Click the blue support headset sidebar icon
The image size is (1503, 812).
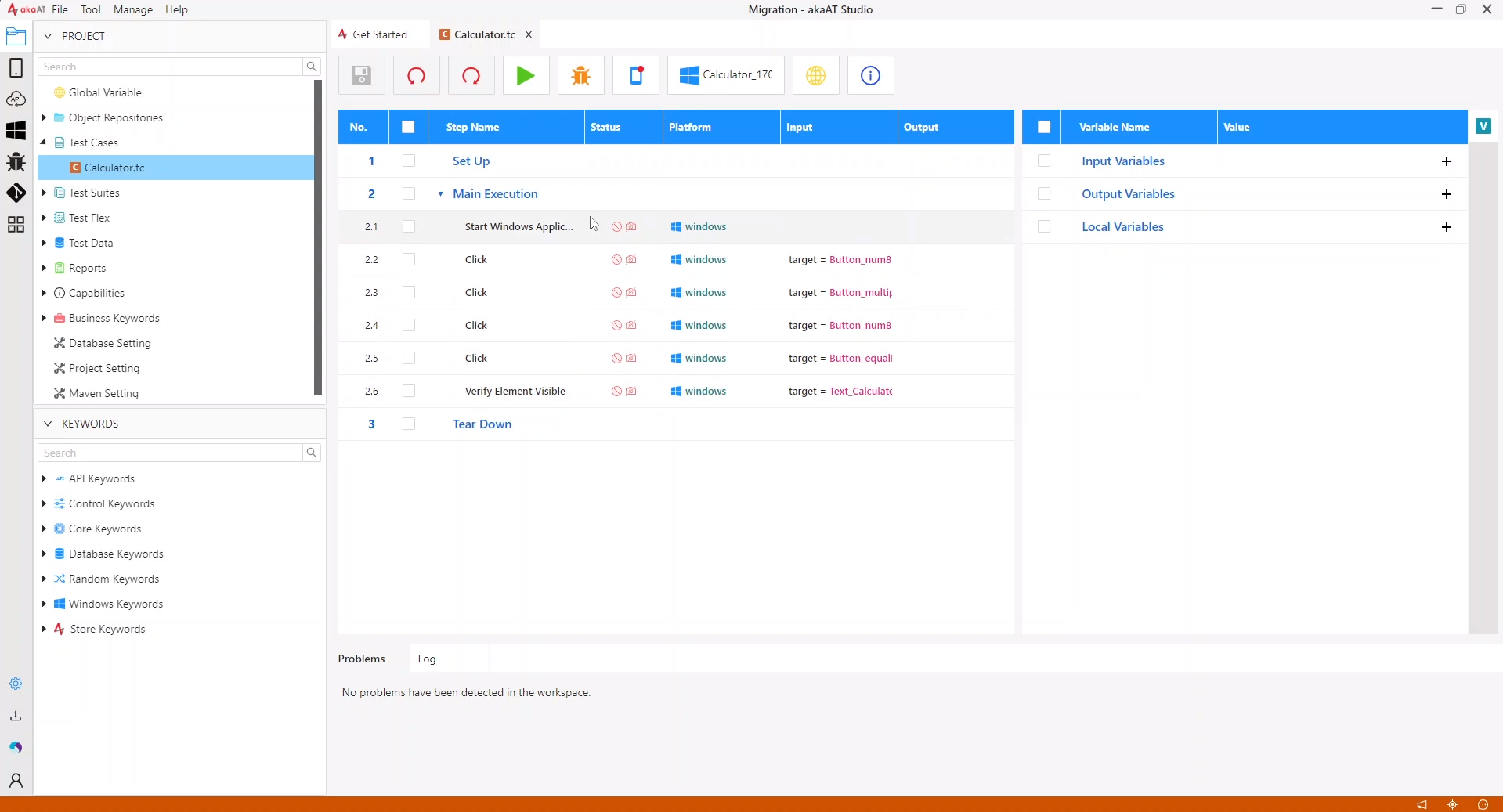coord(16,748)
